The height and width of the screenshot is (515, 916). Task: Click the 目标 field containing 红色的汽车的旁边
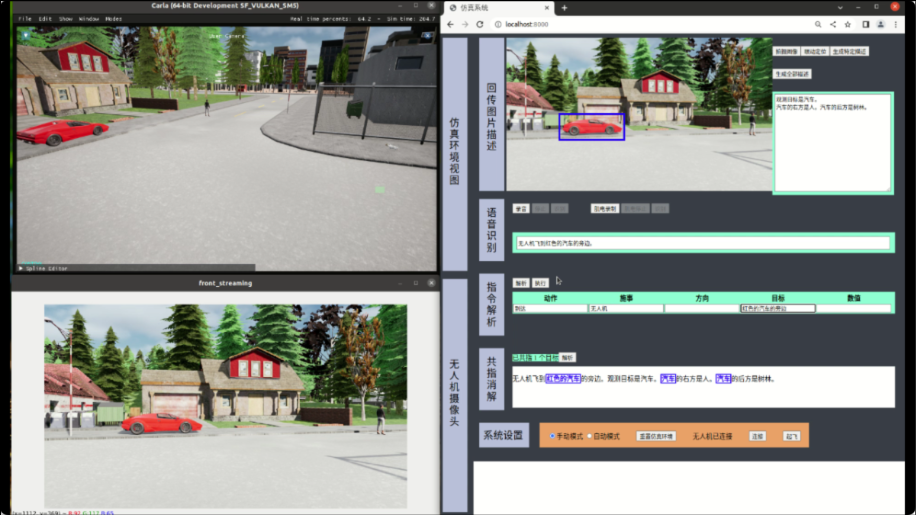point(777,309)
